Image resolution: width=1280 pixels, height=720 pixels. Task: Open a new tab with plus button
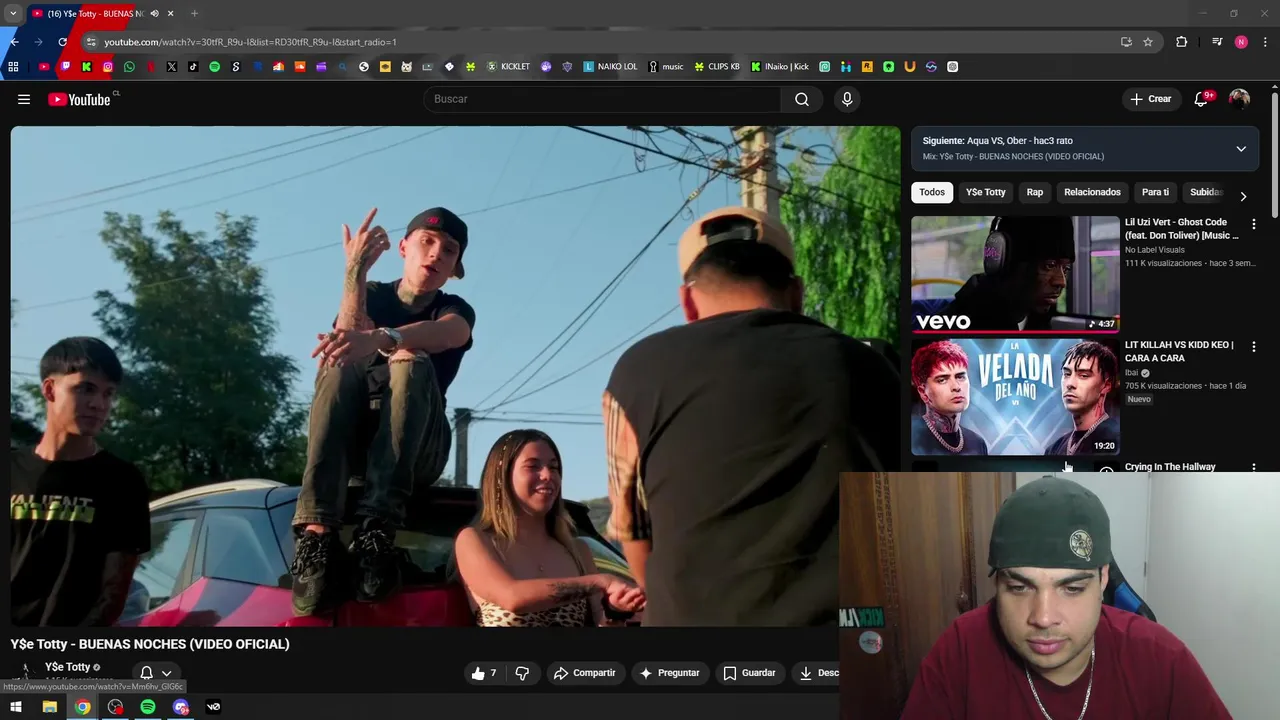tap(194, 14)
